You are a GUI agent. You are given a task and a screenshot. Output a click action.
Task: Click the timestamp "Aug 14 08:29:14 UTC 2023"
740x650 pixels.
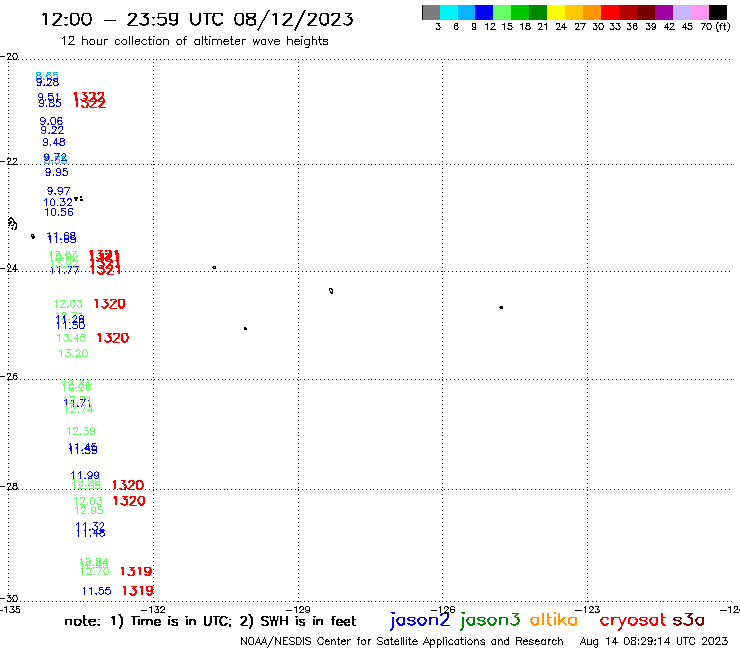654,642
